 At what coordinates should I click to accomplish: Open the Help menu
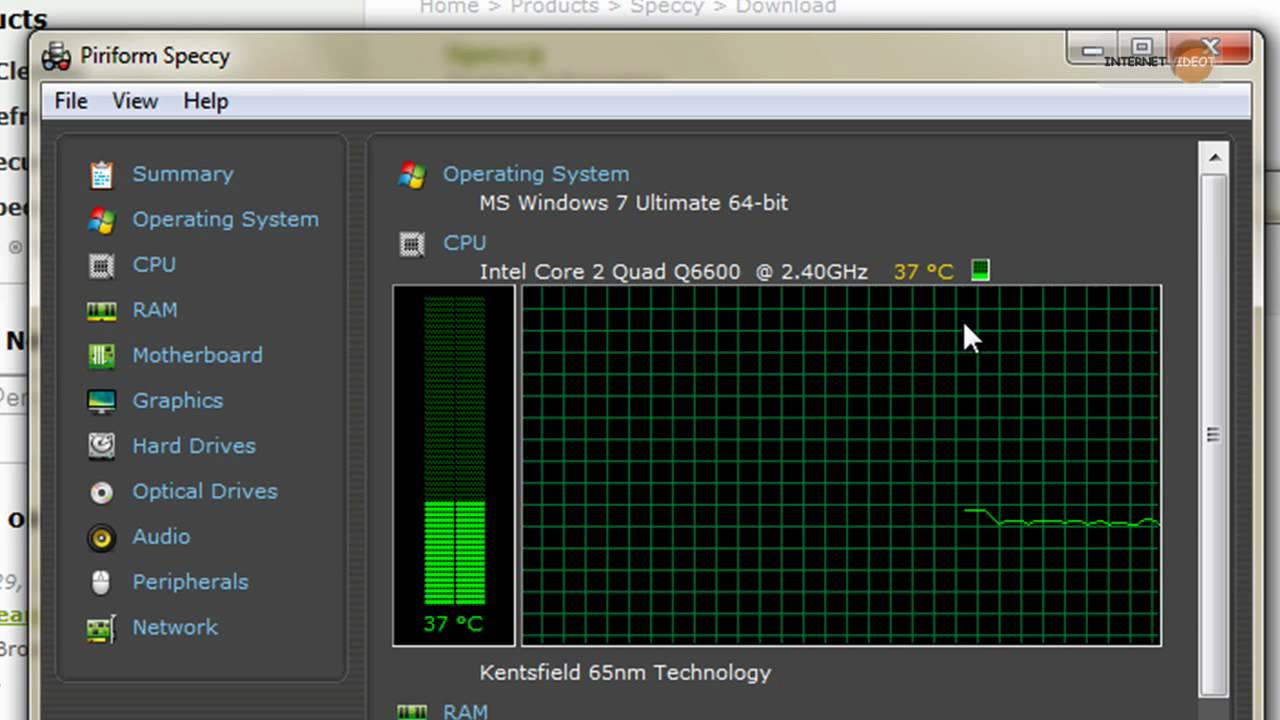click(206, 101)
